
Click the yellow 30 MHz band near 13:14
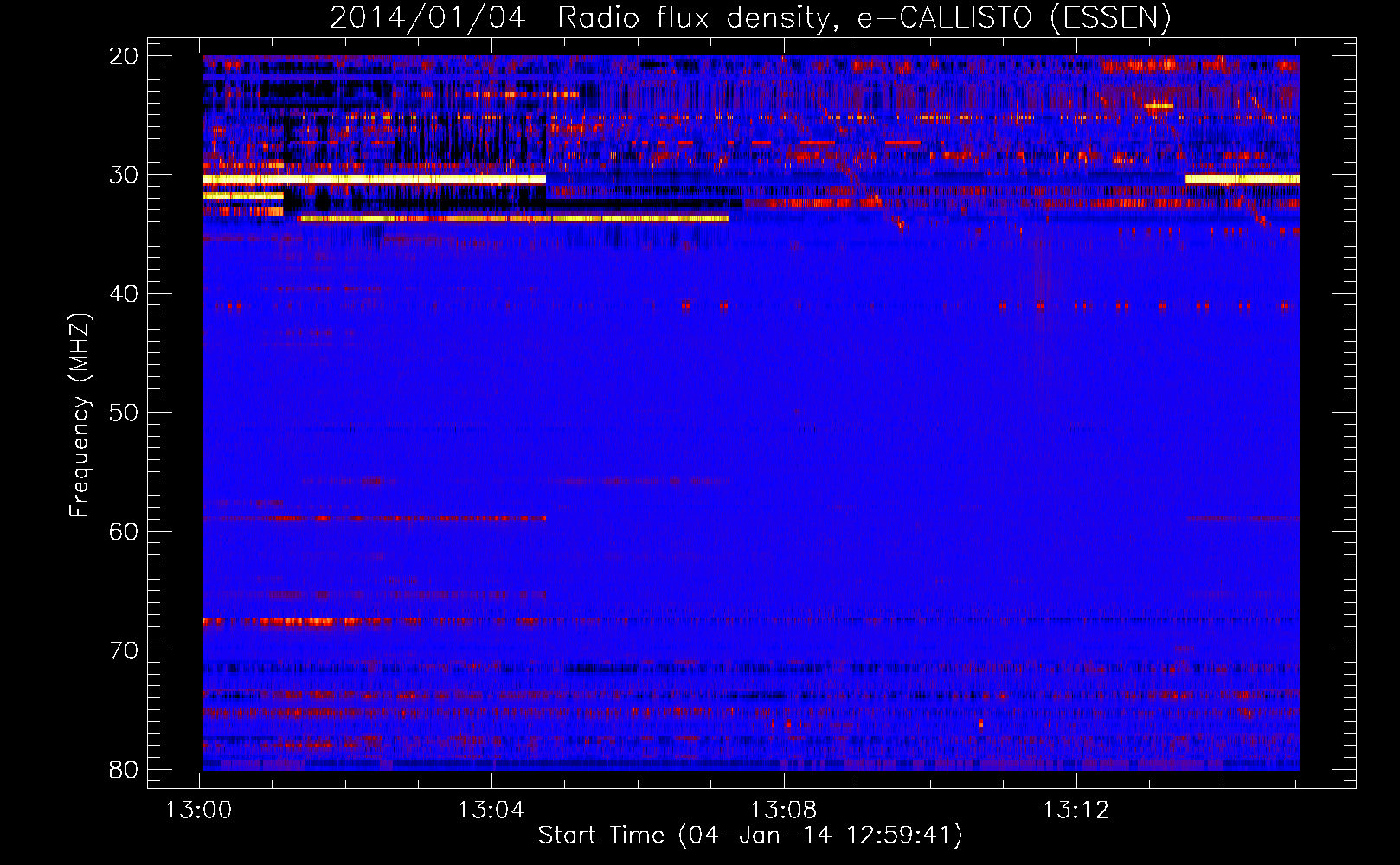[1242, 179]
